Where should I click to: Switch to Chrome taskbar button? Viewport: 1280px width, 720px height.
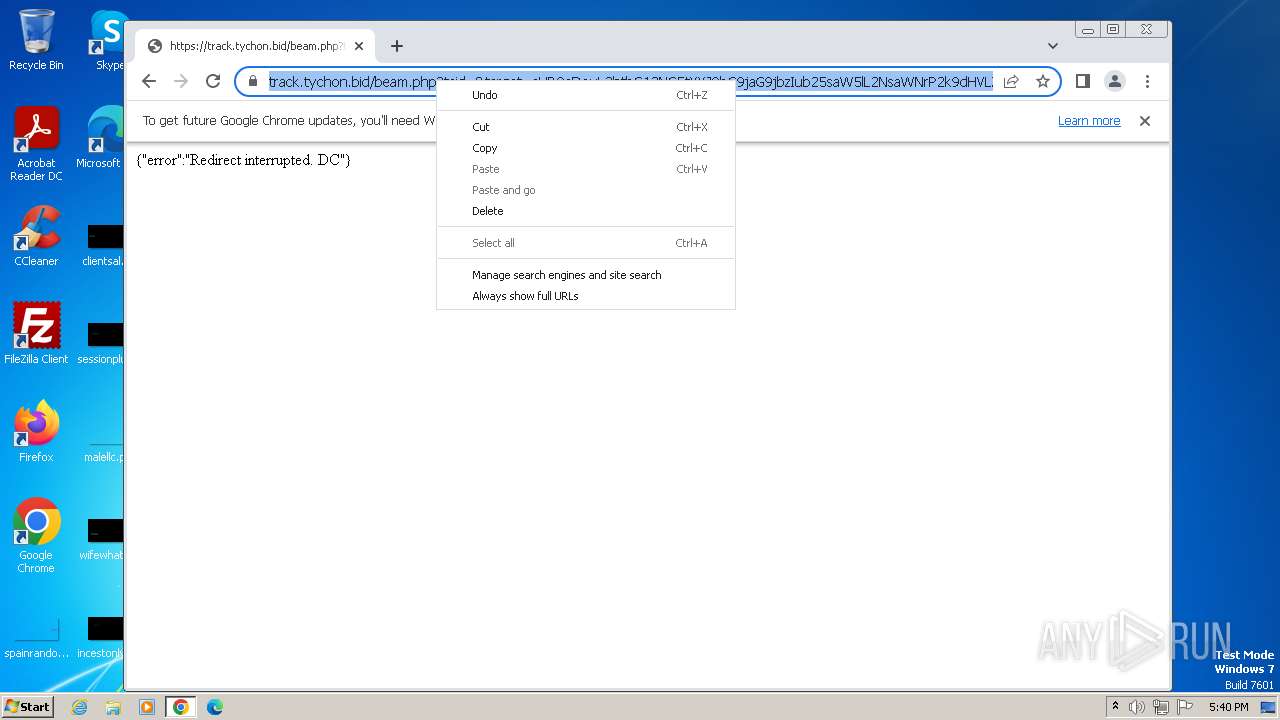click(180, 707)
